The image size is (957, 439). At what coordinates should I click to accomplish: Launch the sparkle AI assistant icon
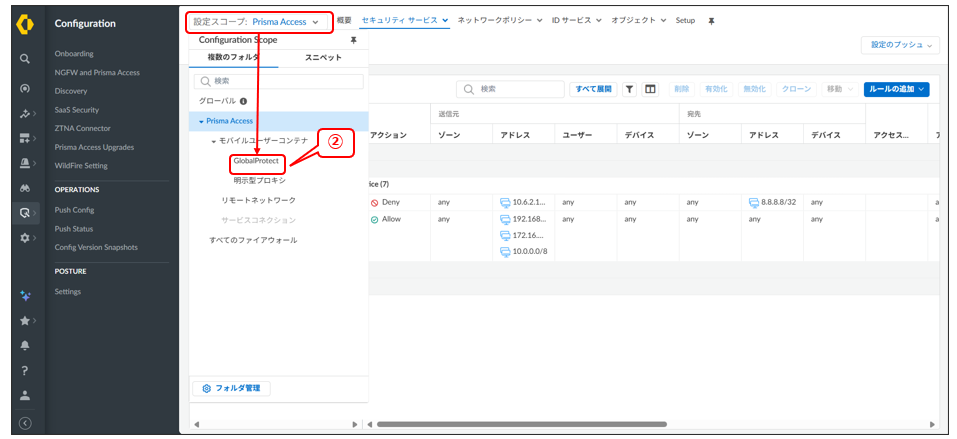(25, 296)
